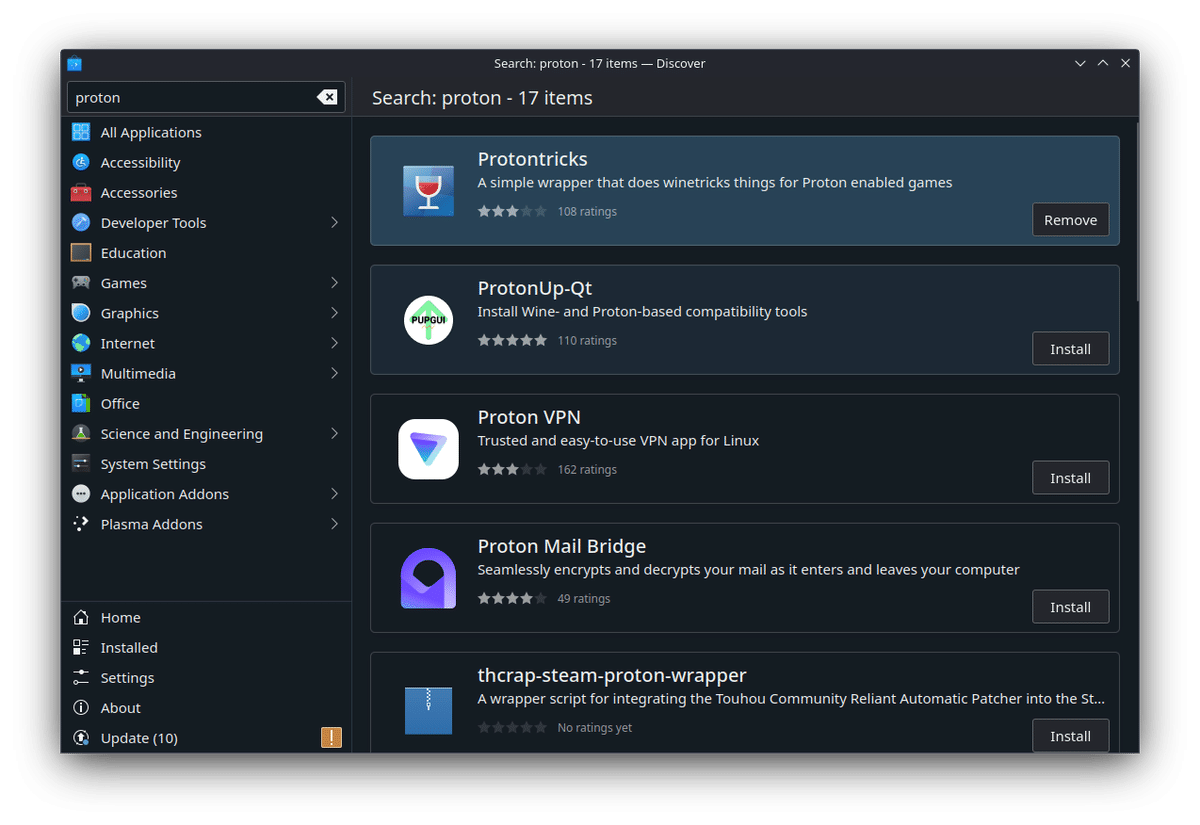Click the Office category icon
Image resolution: width=1200 pixels, height=825 pixels.
coord(81,403)
